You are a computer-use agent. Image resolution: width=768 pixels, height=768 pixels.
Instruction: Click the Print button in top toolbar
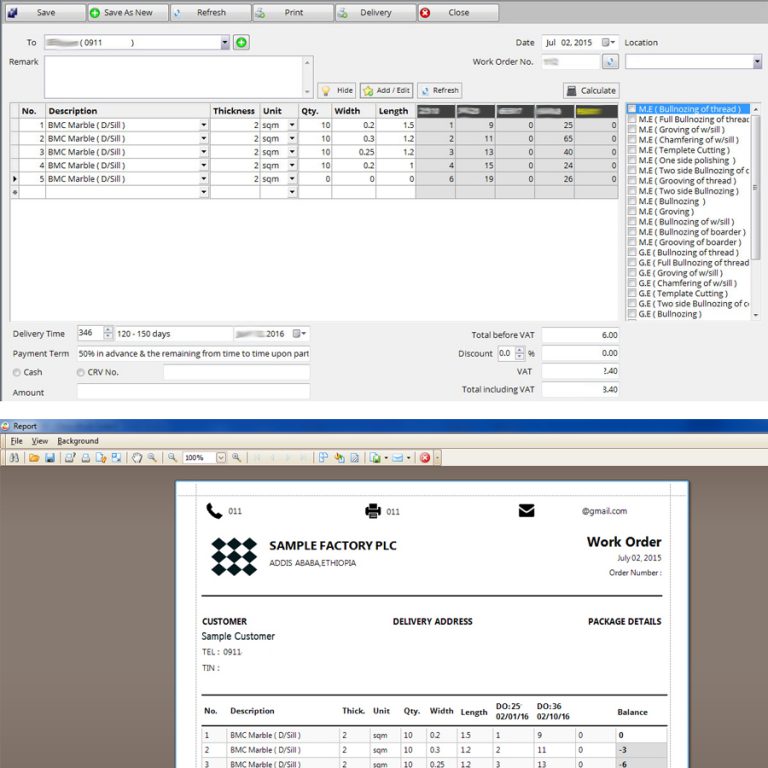(293, 13)
